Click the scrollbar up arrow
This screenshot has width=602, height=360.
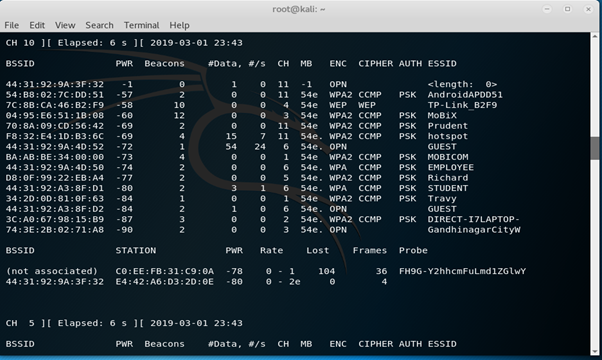[x=595, y=36]
